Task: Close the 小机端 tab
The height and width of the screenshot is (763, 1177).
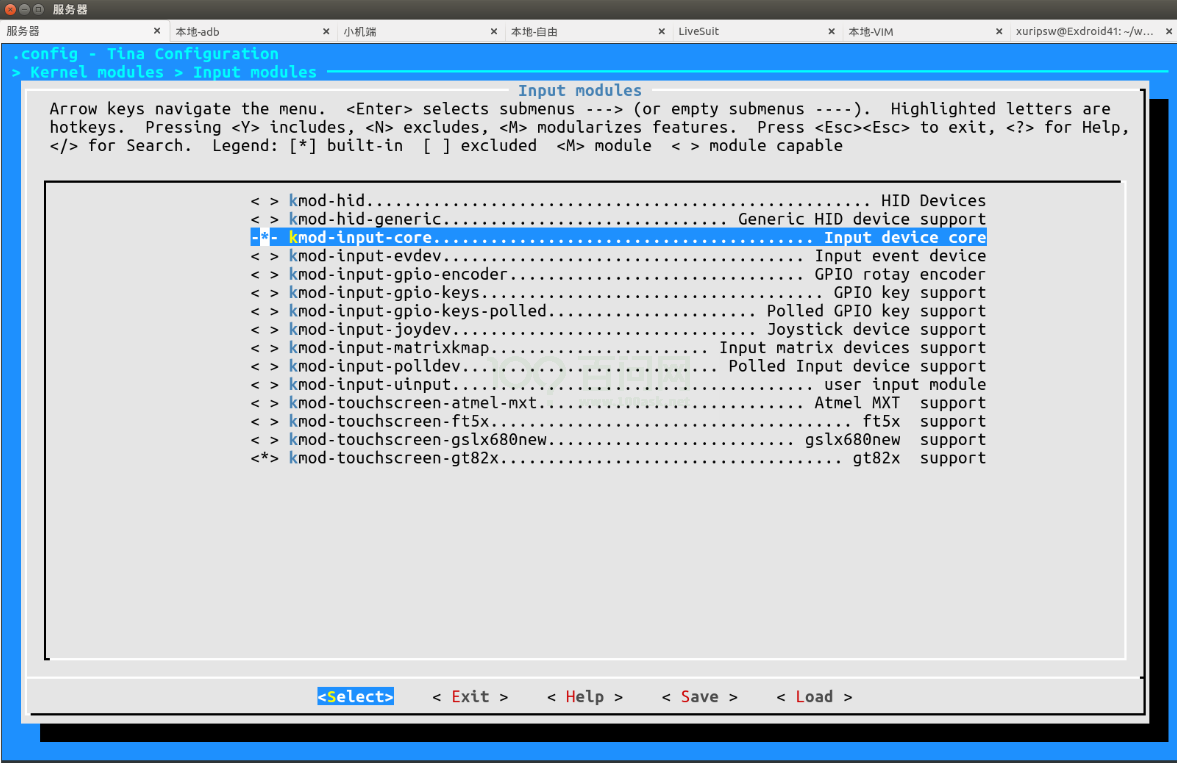Action: [x=494, y=32]
